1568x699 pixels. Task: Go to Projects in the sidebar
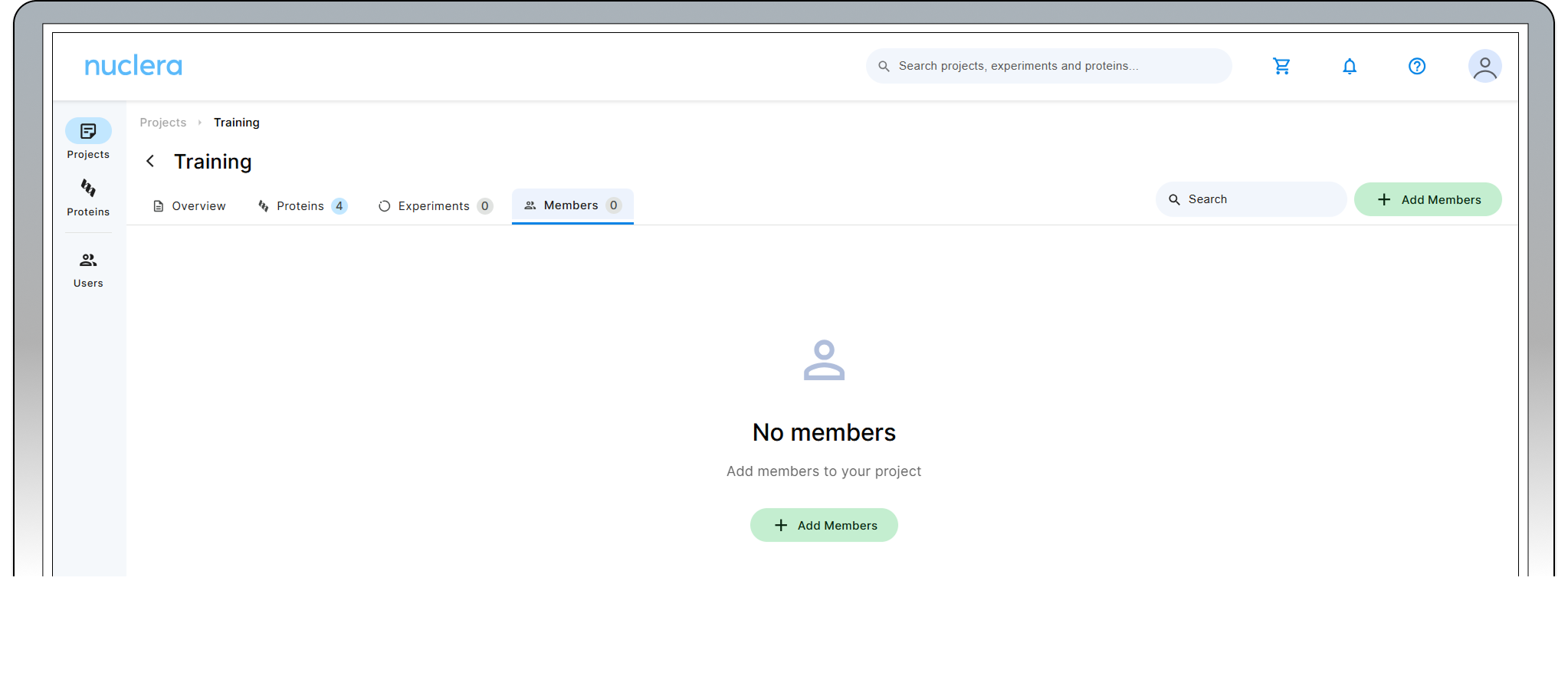88,139
